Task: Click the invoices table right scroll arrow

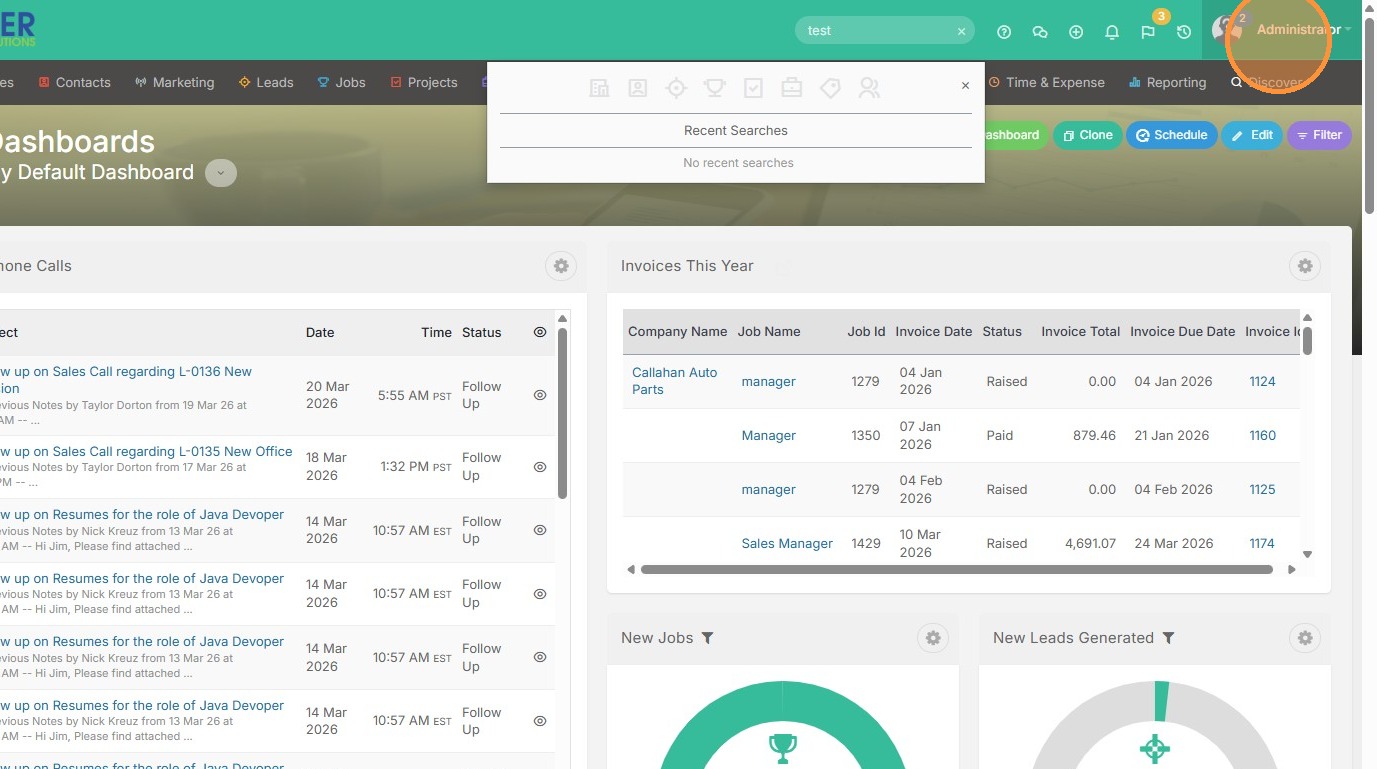Action: click(x=1292, y=570)
